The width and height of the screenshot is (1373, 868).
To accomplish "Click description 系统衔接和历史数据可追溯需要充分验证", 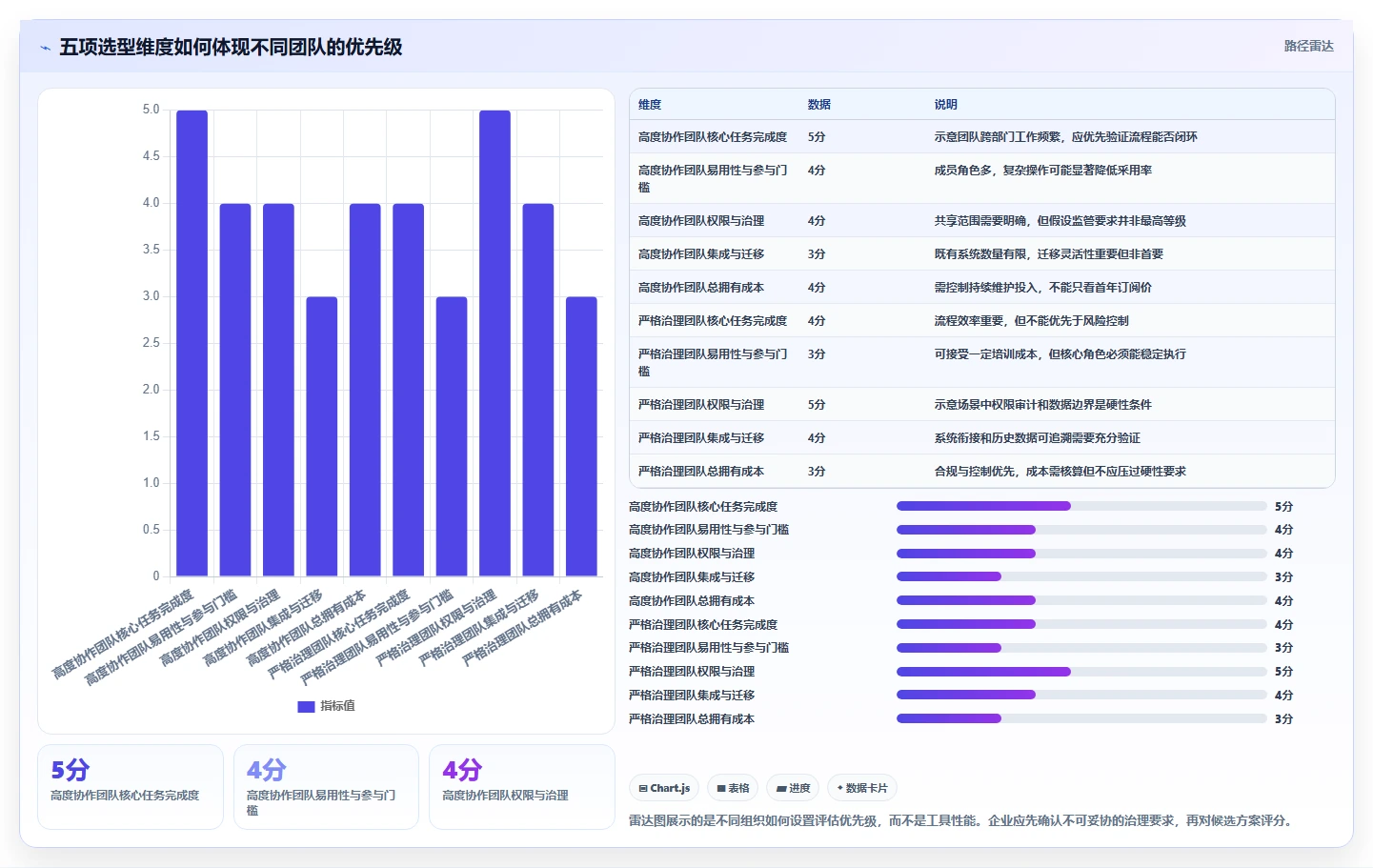I will point(1038,438).
